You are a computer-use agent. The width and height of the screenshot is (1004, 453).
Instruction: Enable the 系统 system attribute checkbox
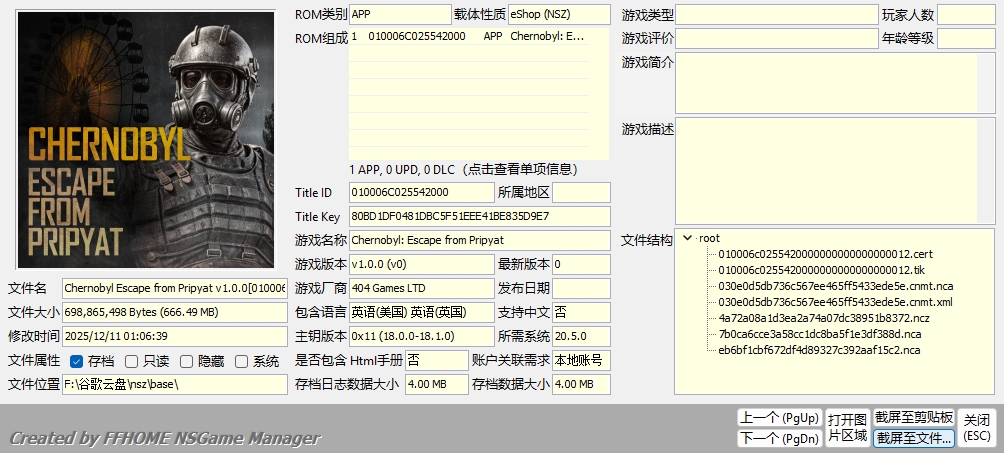[x=241, y=361]
